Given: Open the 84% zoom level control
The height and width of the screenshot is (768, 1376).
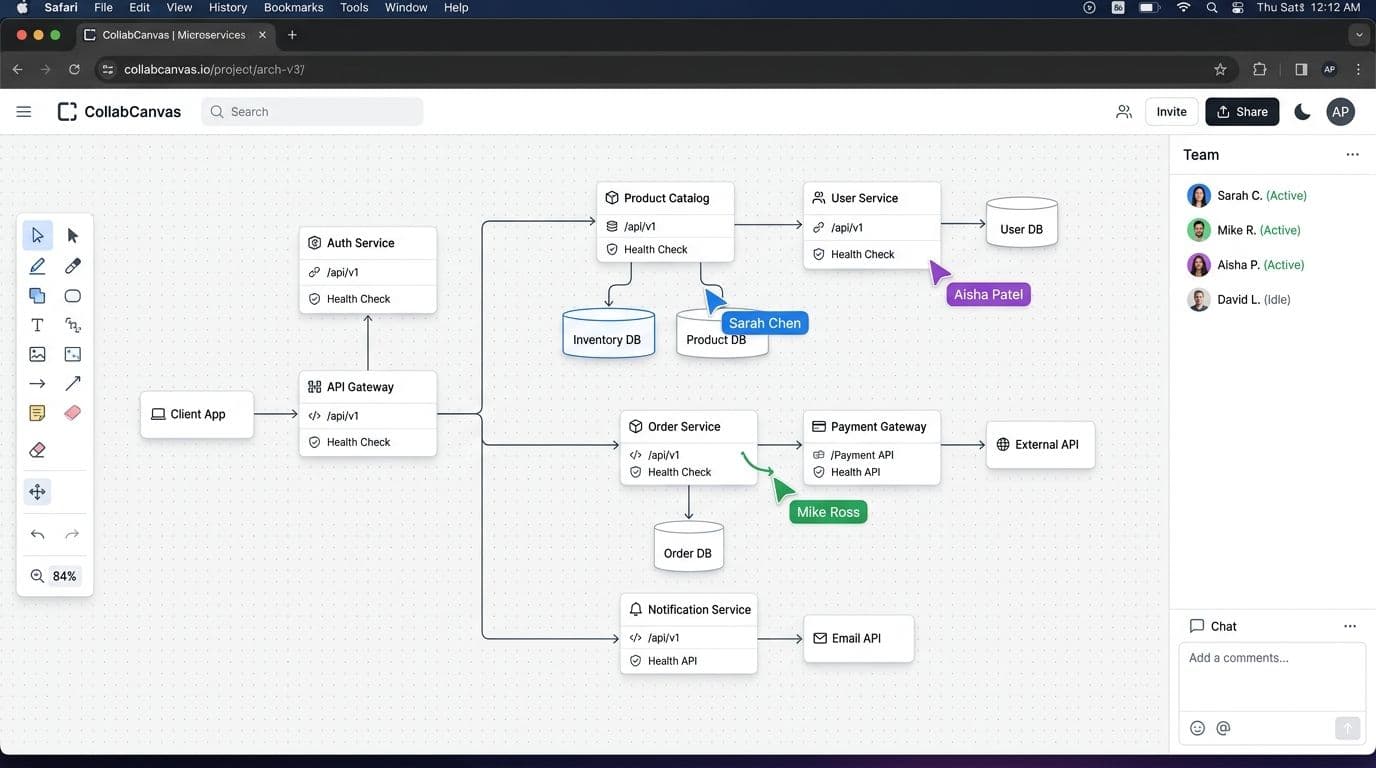Looking at the screenshot, I should 65,576.
